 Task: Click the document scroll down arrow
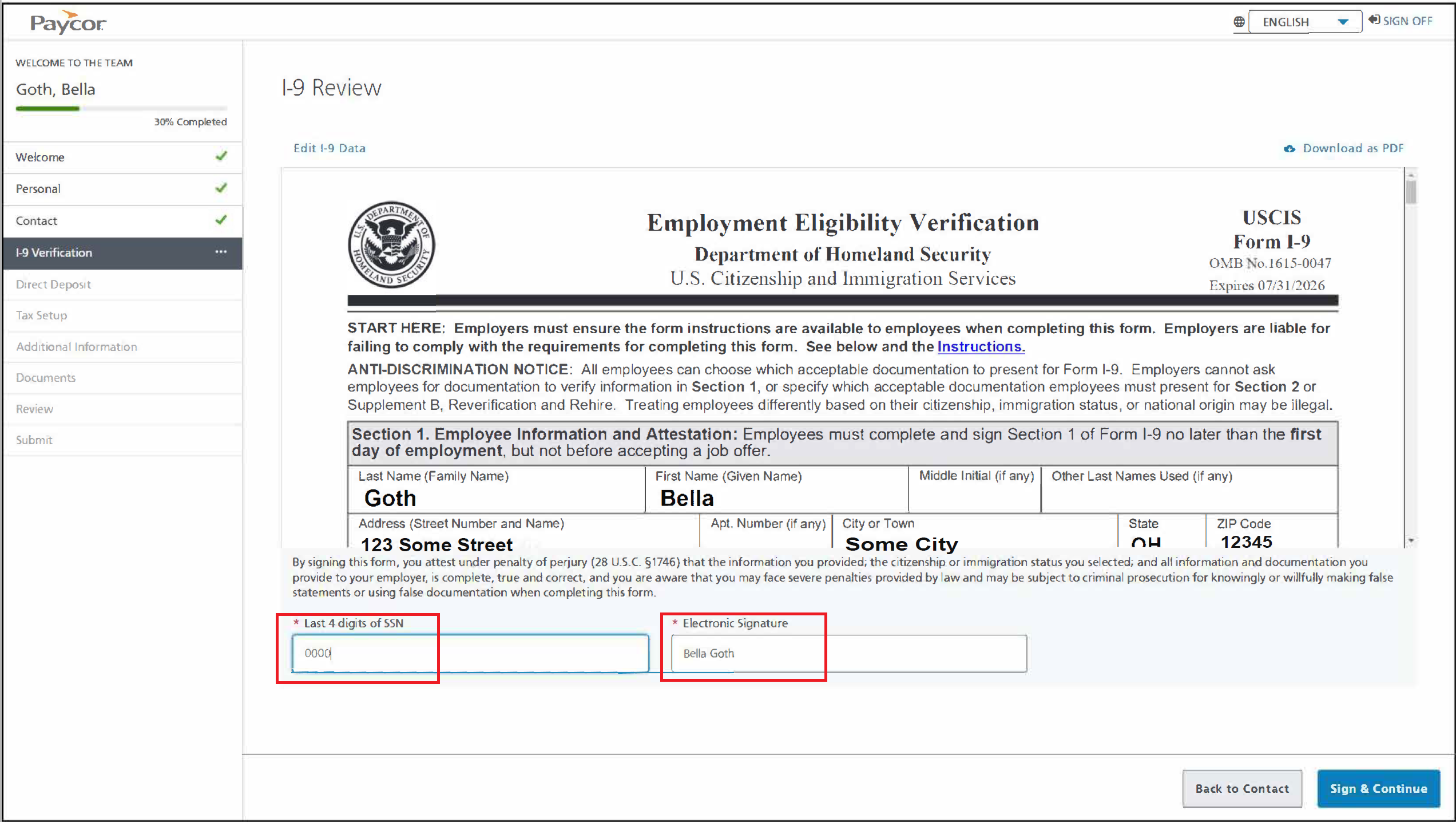tap(1411, 540)
